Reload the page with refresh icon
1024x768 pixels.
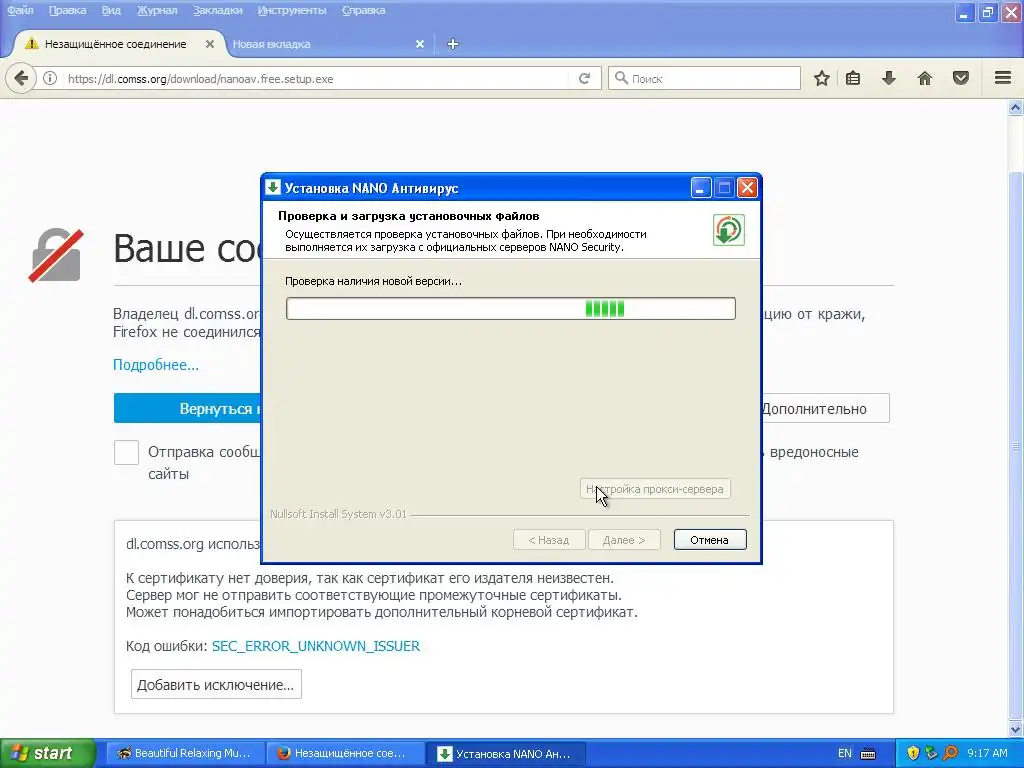pyautogui.click(x=584, y=78)
